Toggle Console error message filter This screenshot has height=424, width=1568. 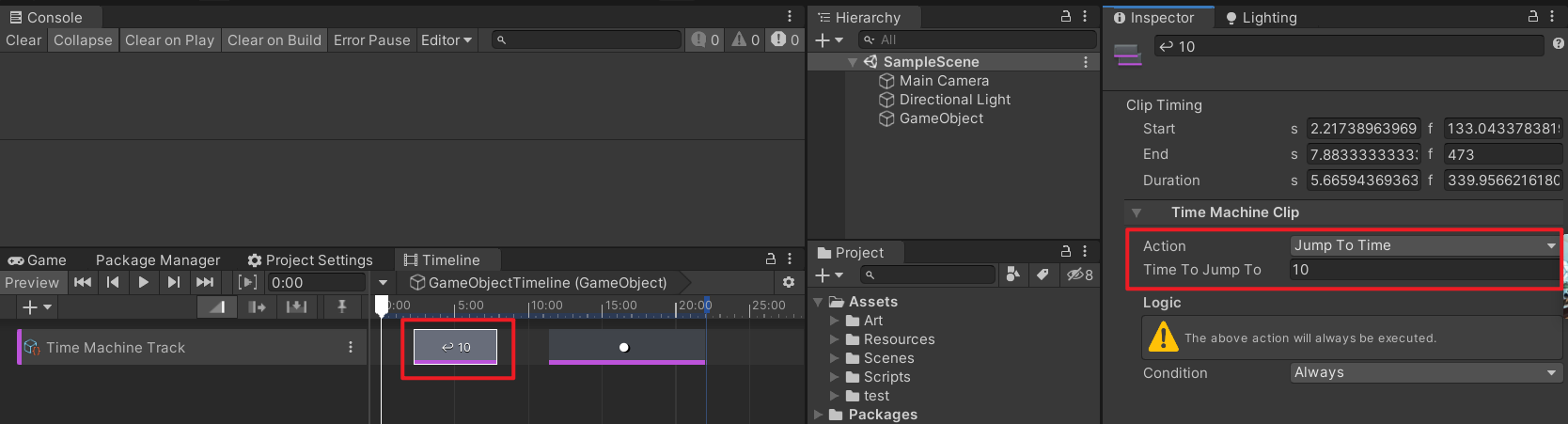click(x=785, y=39)
